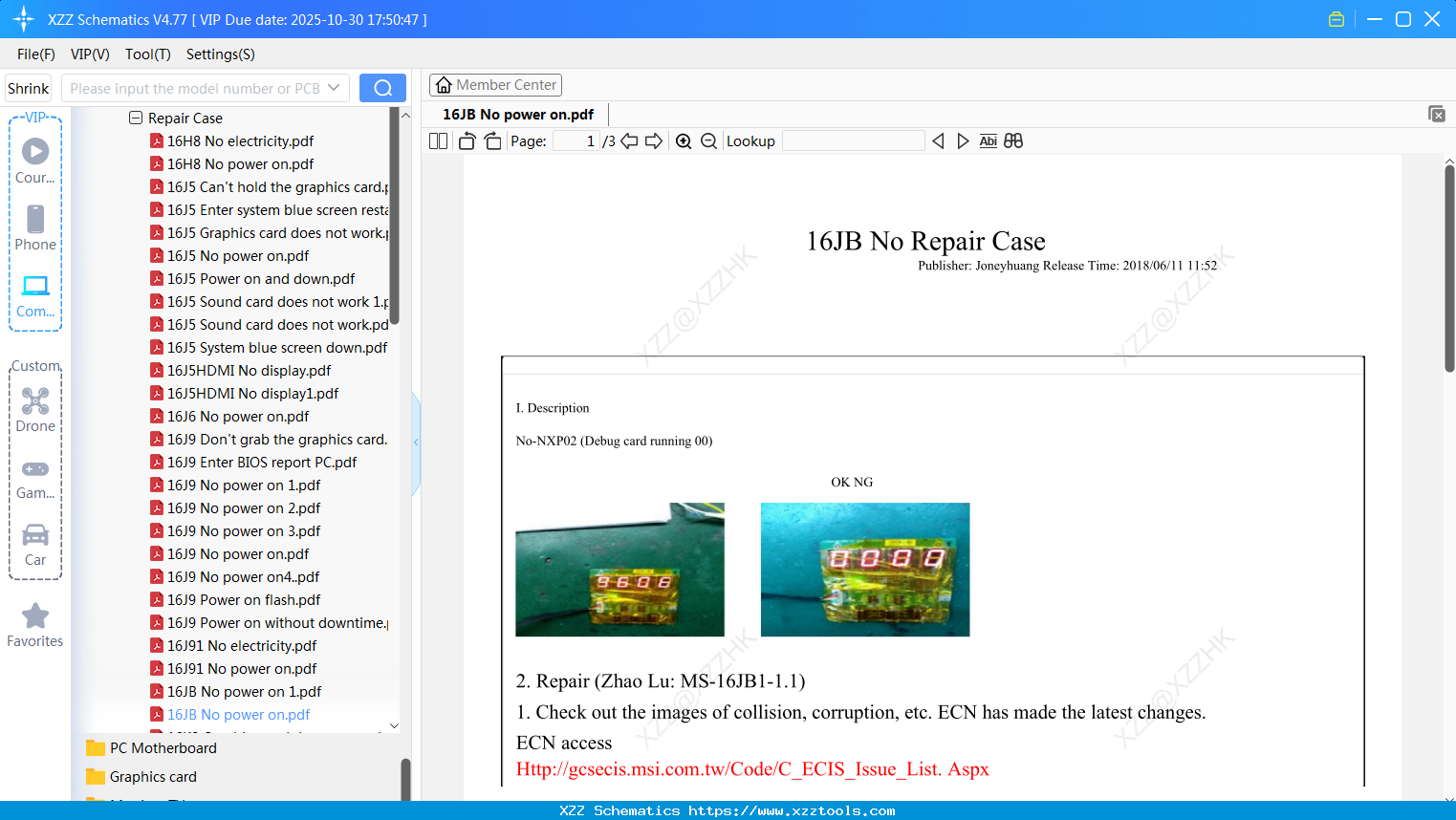Click the yellow VIP gift icon in the title bar
The image size is (1456, 820).
tap(1336, 19)
